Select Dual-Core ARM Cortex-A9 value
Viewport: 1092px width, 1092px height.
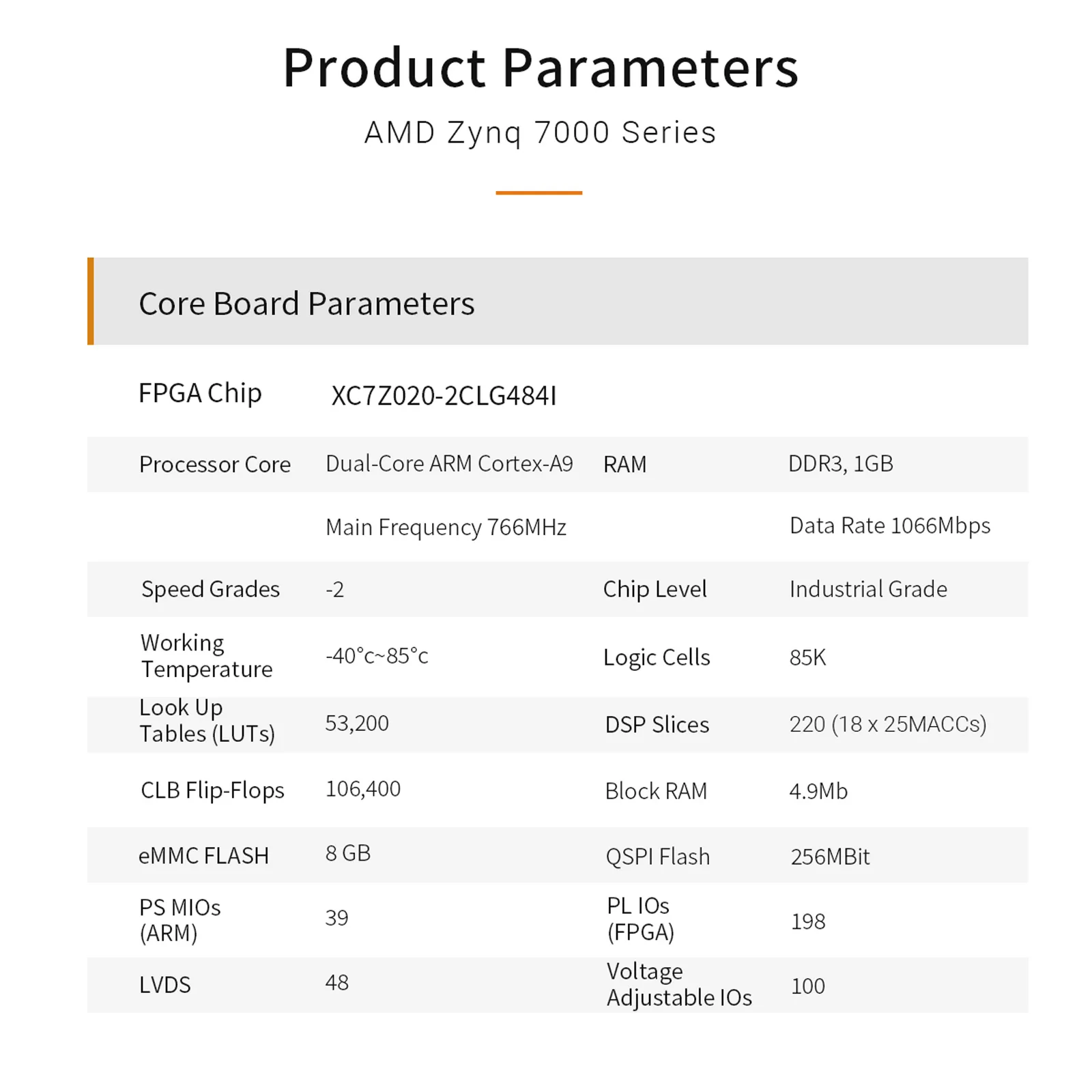click(449, 463)
